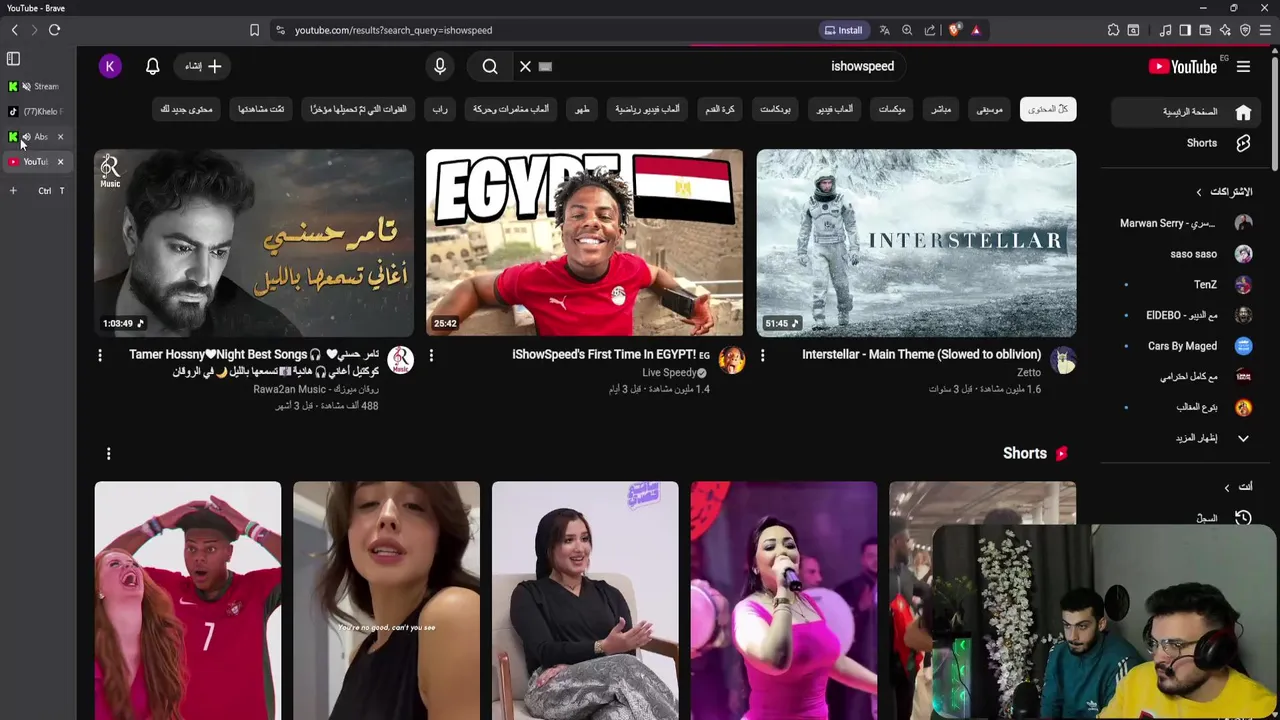
Task: Open saso saso channel subscription
Action: (x=1186, y=254)
